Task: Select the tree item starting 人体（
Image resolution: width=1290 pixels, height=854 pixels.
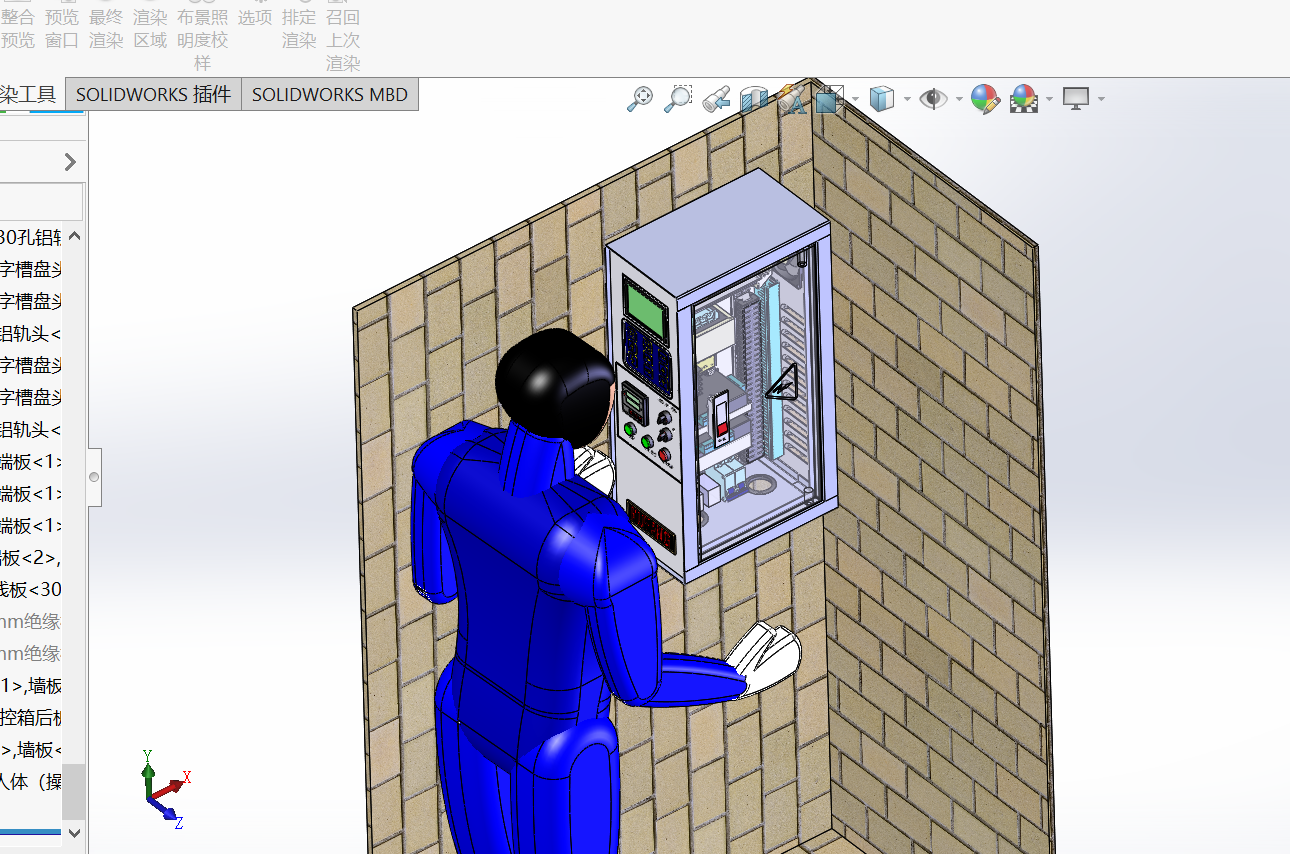Action: coord(31,781)
